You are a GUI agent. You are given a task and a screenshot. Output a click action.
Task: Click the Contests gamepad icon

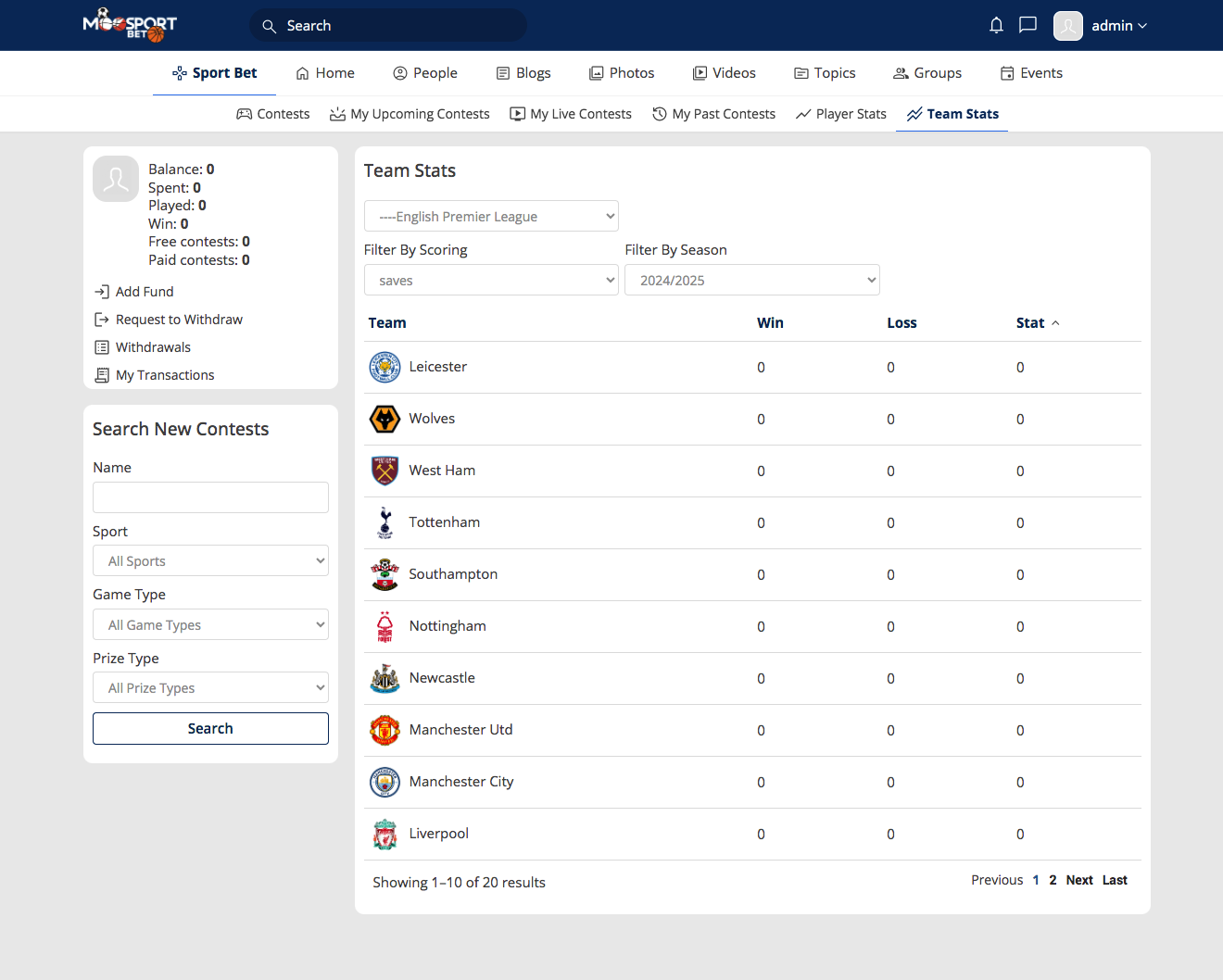[x=245, y=114]
